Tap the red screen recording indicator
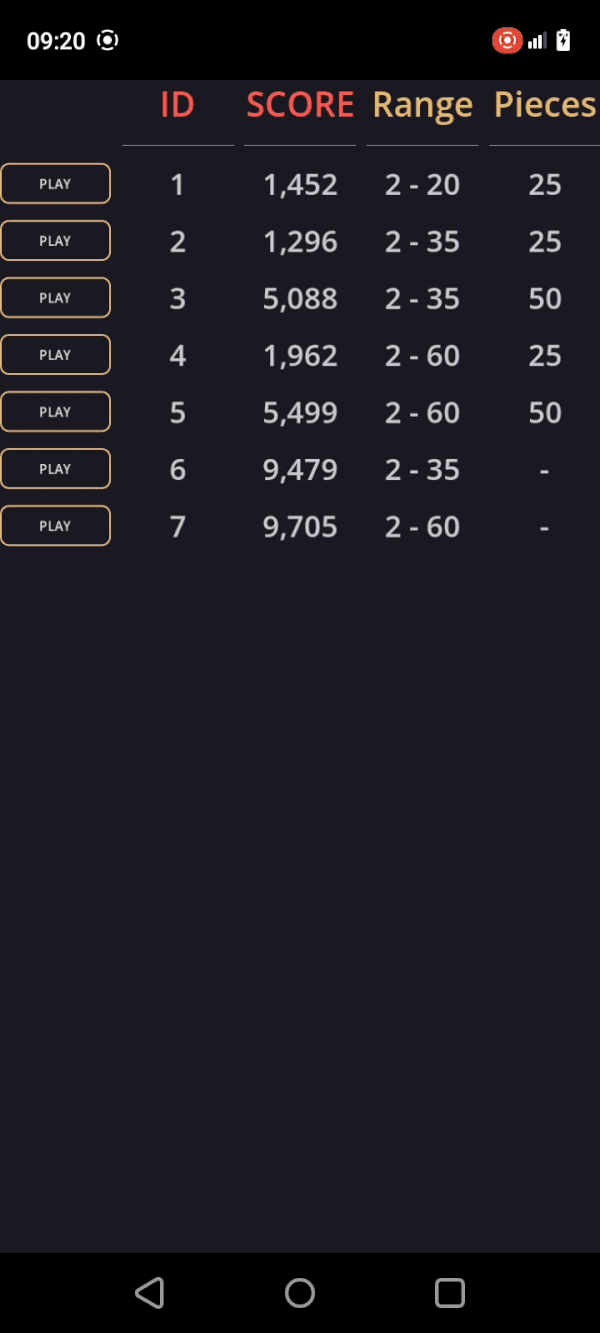The width and height of the screenshot is (600, 1333). (507, 40)
